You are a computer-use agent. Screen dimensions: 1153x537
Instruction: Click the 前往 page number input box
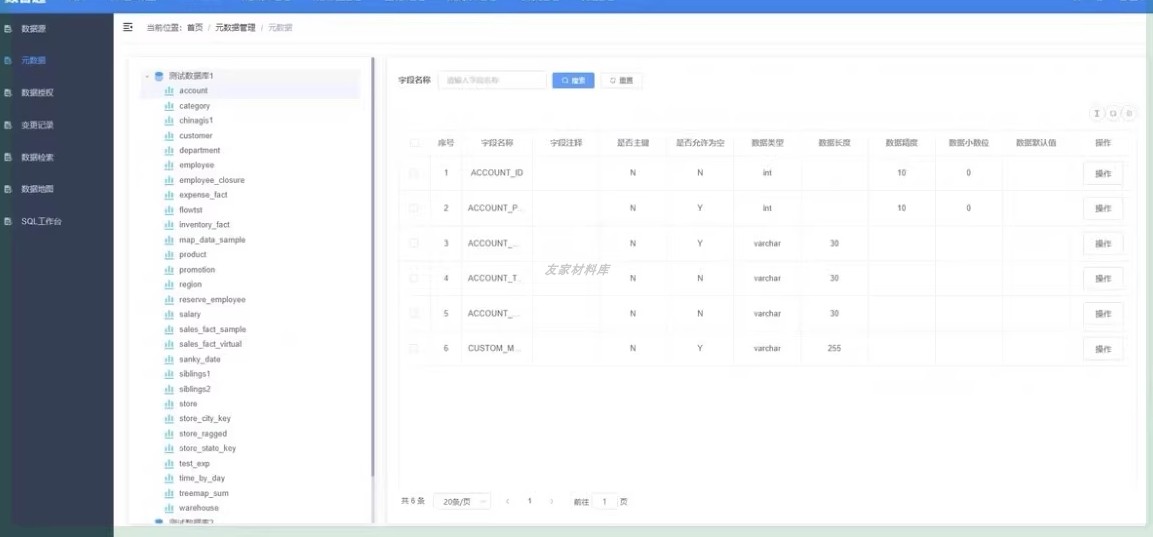(604, 502)
